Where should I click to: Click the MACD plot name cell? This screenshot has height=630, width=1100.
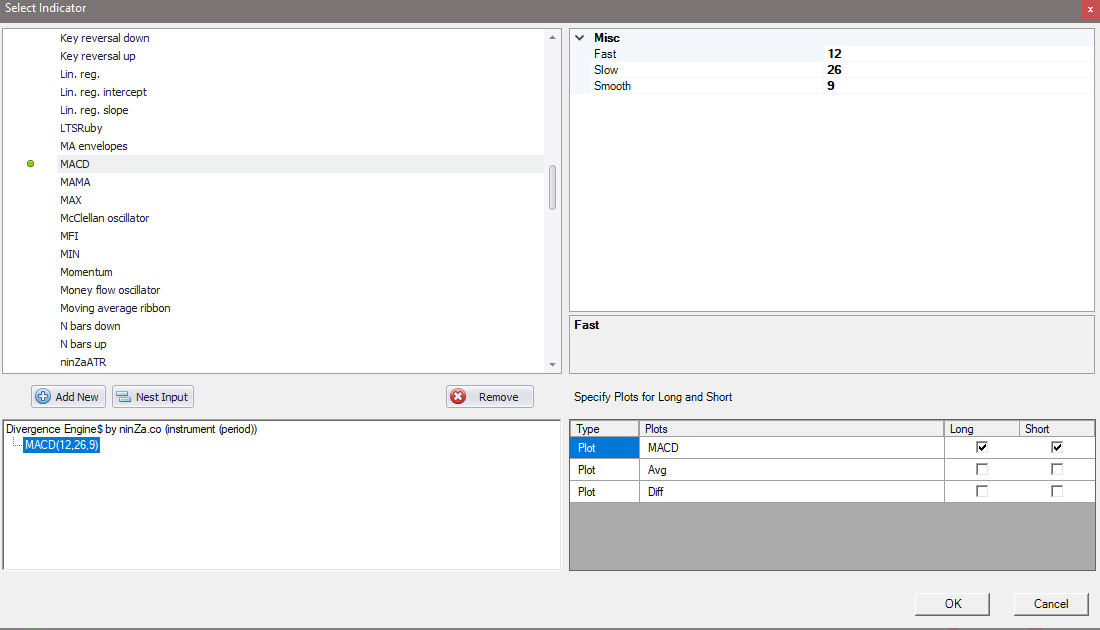pyautogui.click(x=791, y=448)
